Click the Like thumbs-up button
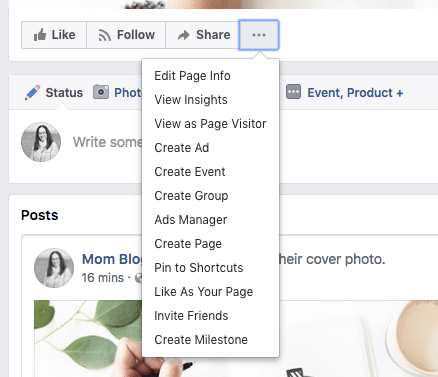Viewport: 438px width, 377px height. pyautogui.click(x=54, y=35)
